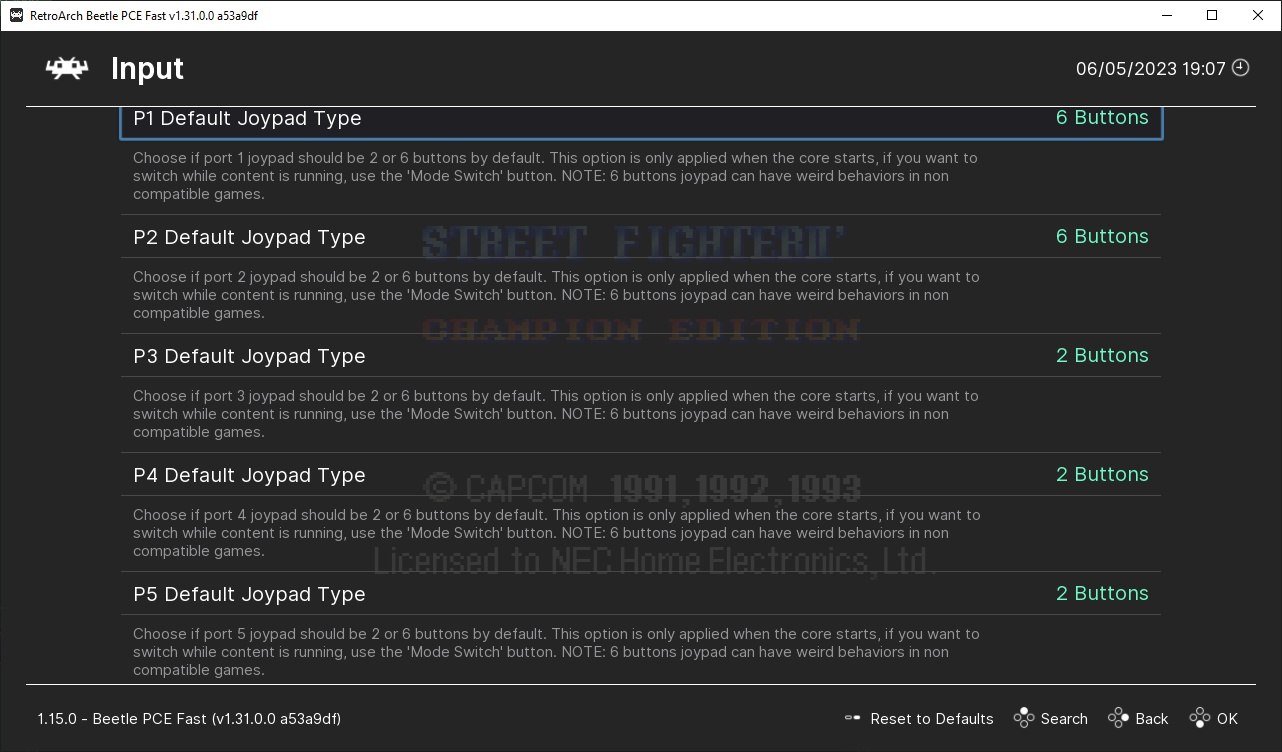
Task: Select the Input menu heading
Action: (146, 68)
